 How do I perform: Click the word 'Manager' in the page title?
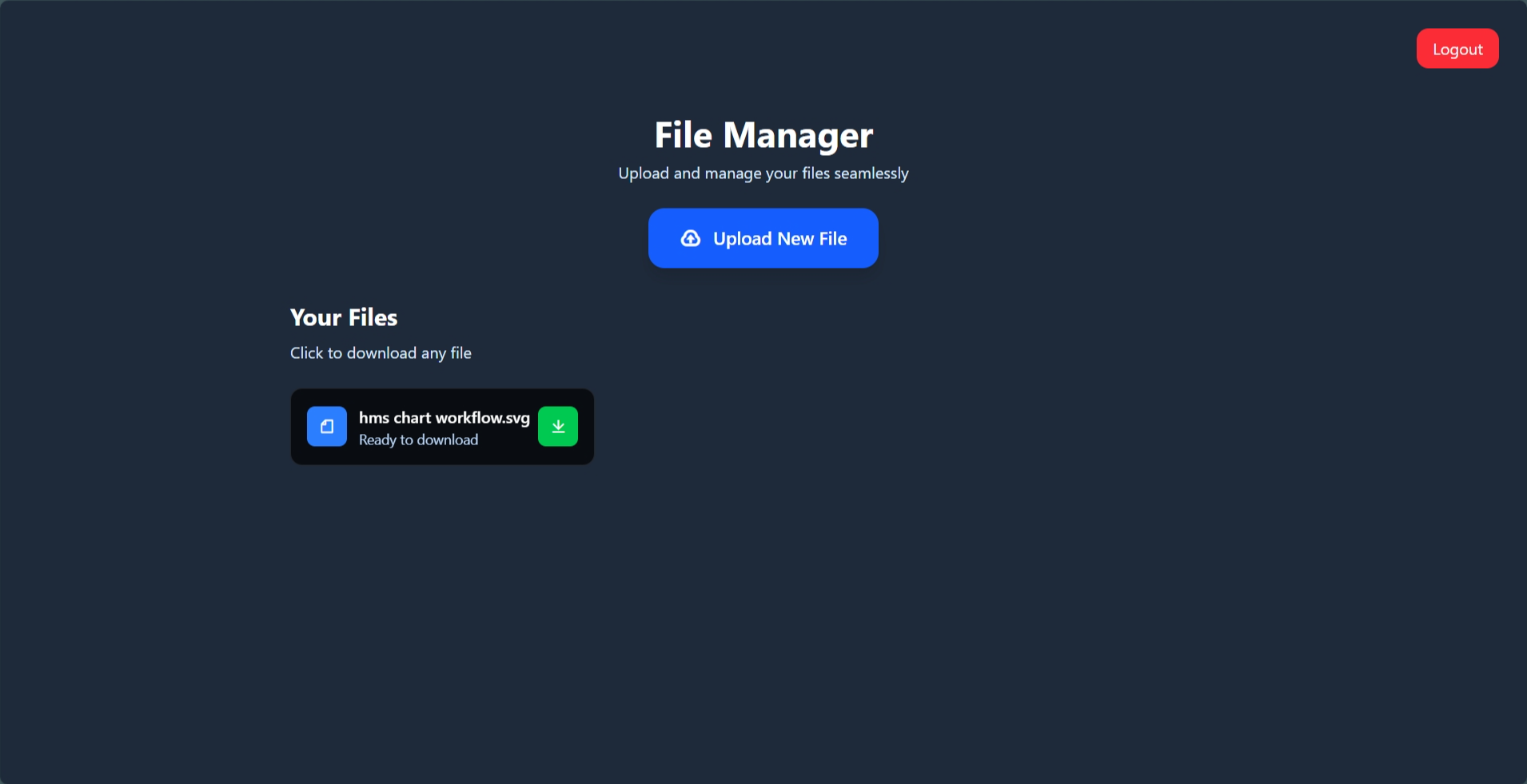click(x=798, y=135)
